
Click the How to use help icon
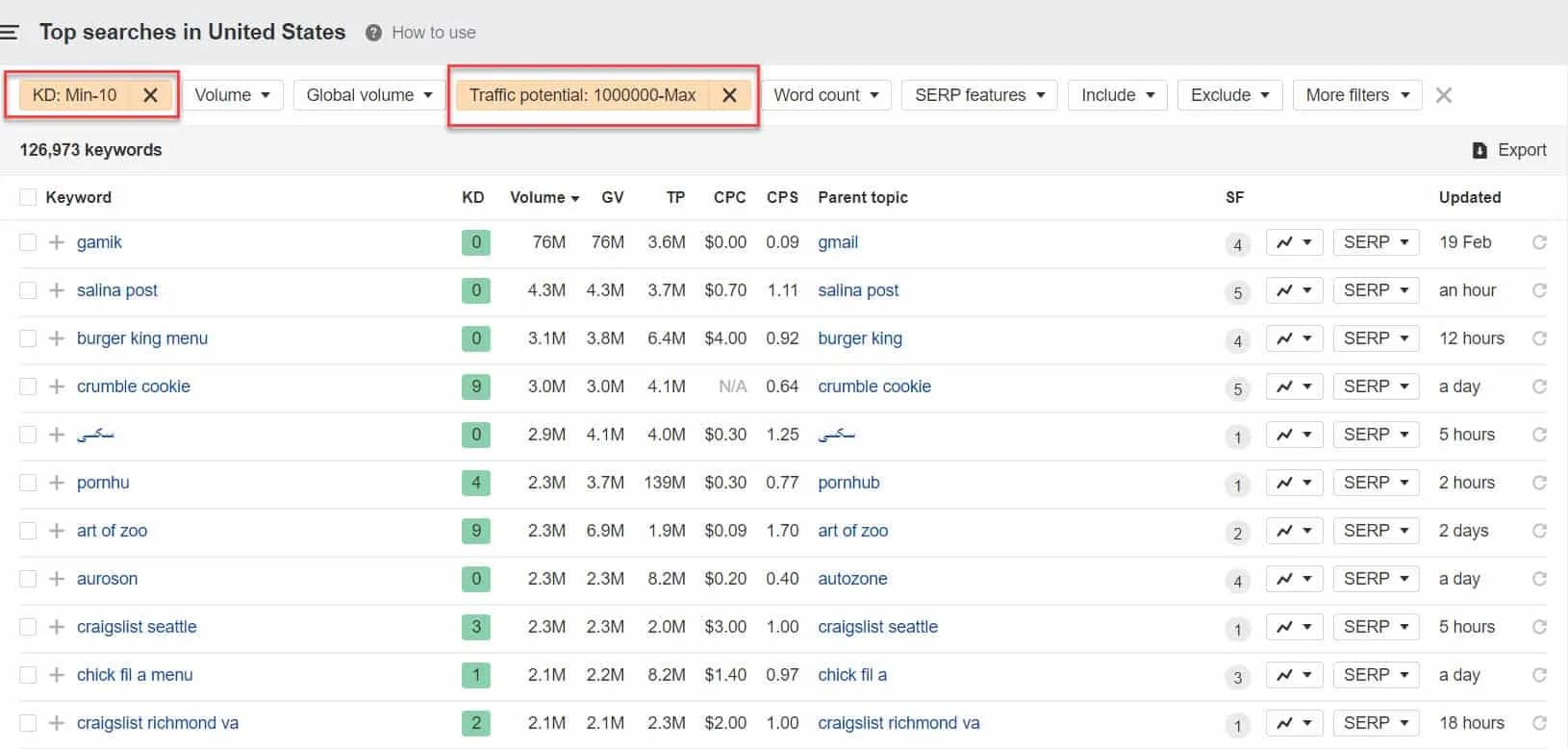(373, 33)
